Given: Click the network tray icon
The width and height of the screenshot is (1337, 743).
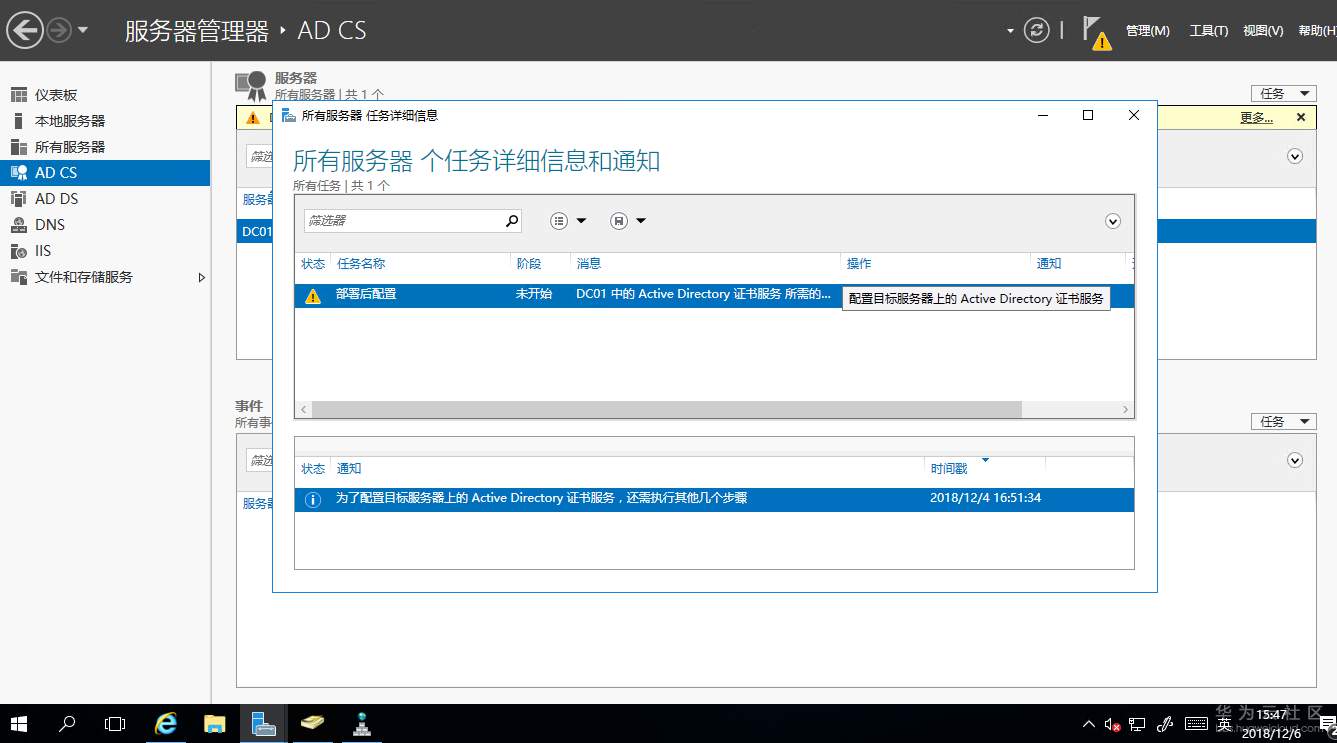Looking at the screenshot, I should pyautogui.click(x=1138, y=724).
